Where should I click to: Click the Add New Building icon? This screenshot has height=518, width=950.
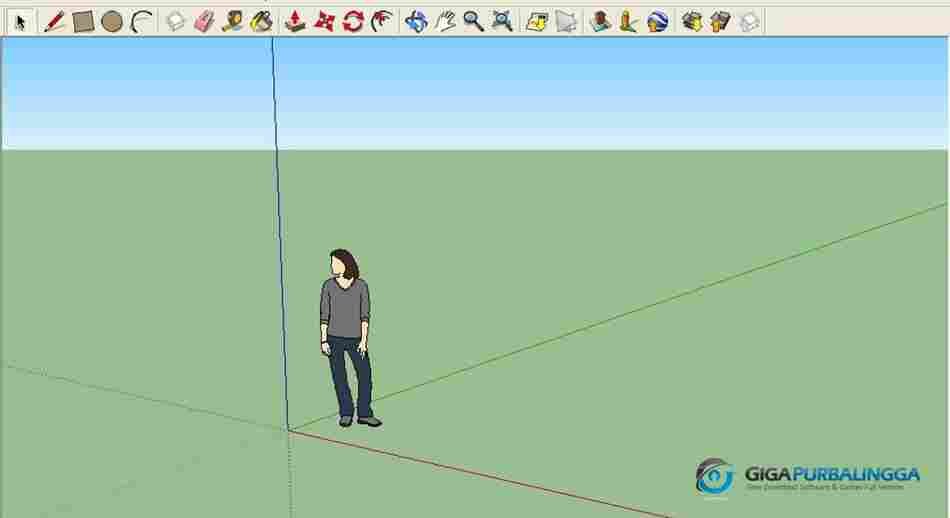click(600, 22)
